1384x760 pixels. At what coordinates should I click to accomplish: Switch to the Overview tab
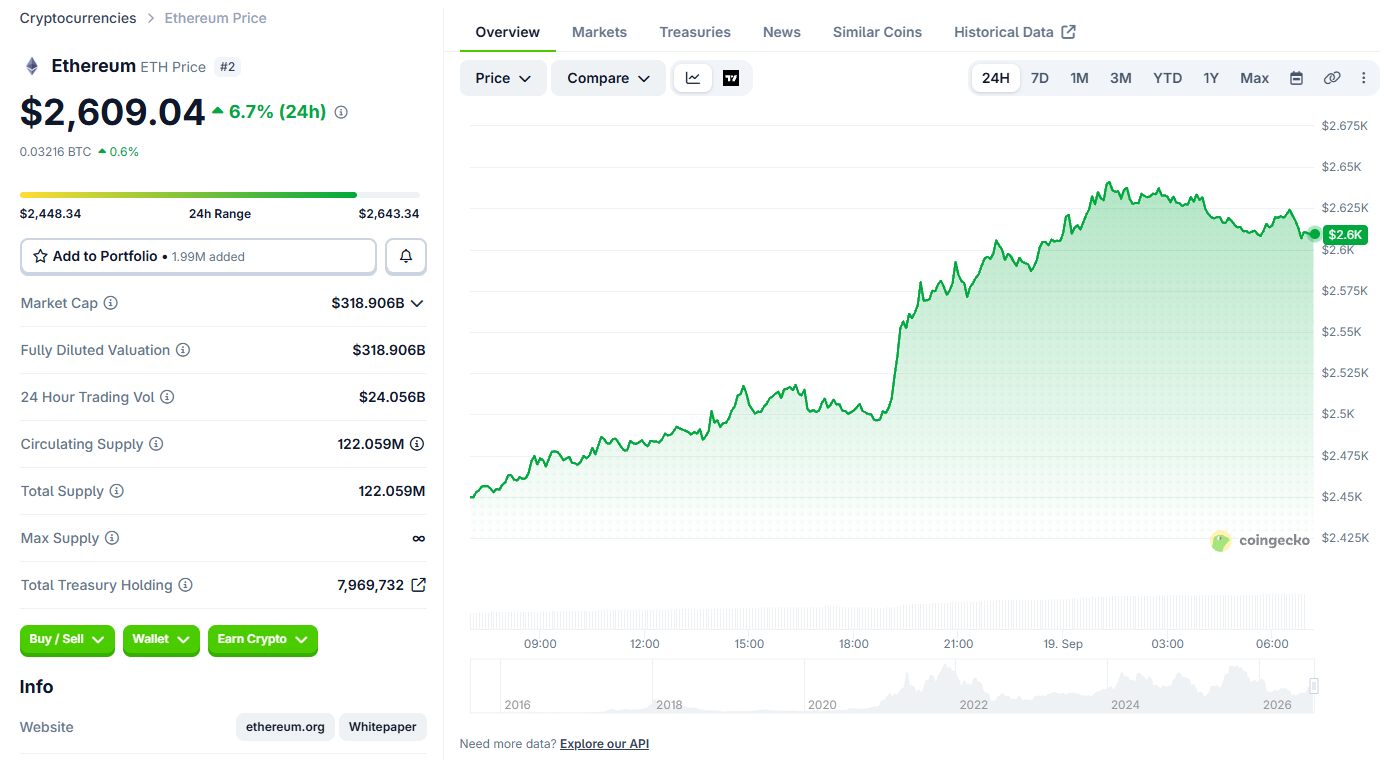[x=508, y=32]
